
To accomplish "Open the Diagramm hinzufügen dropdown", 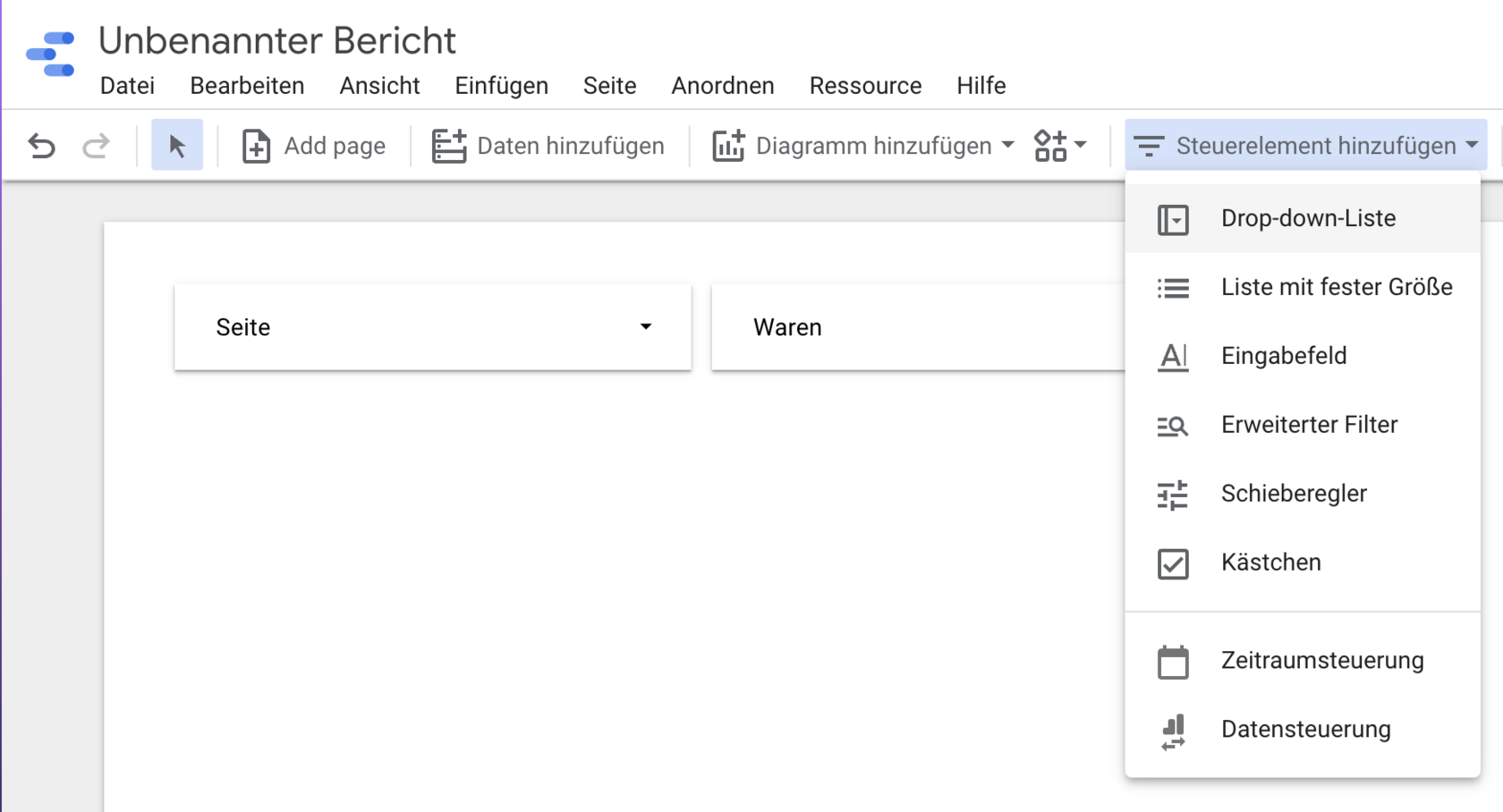I will pos(863,145).
